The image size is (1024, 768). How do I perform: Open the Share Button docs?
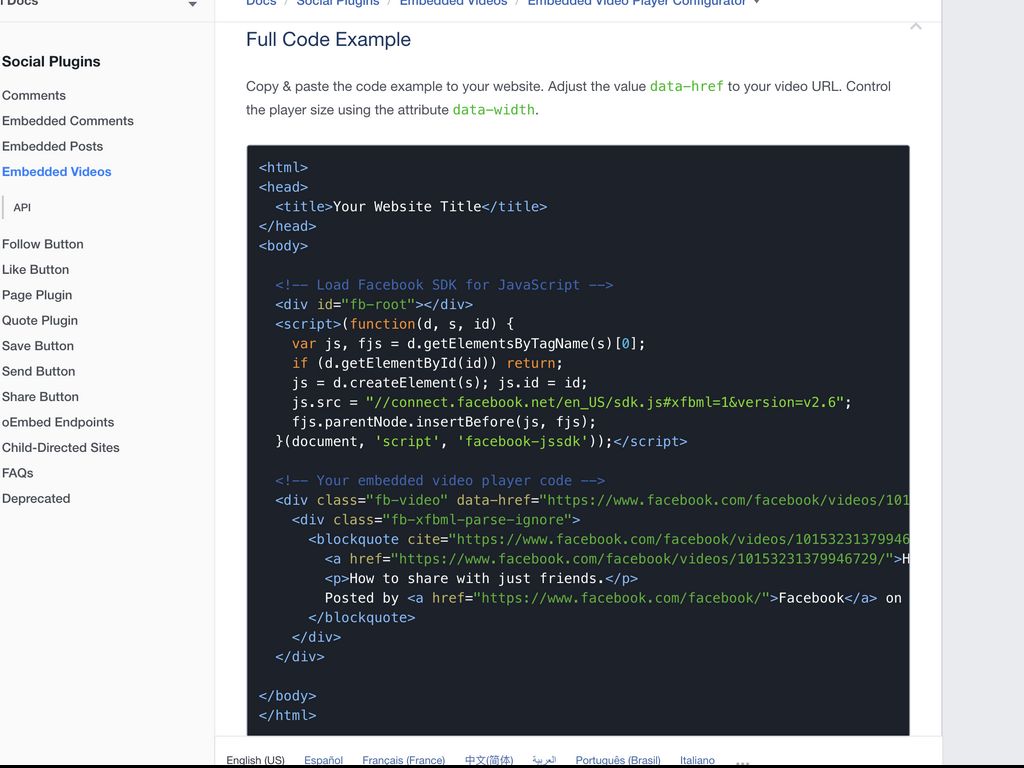coord(40,397)
